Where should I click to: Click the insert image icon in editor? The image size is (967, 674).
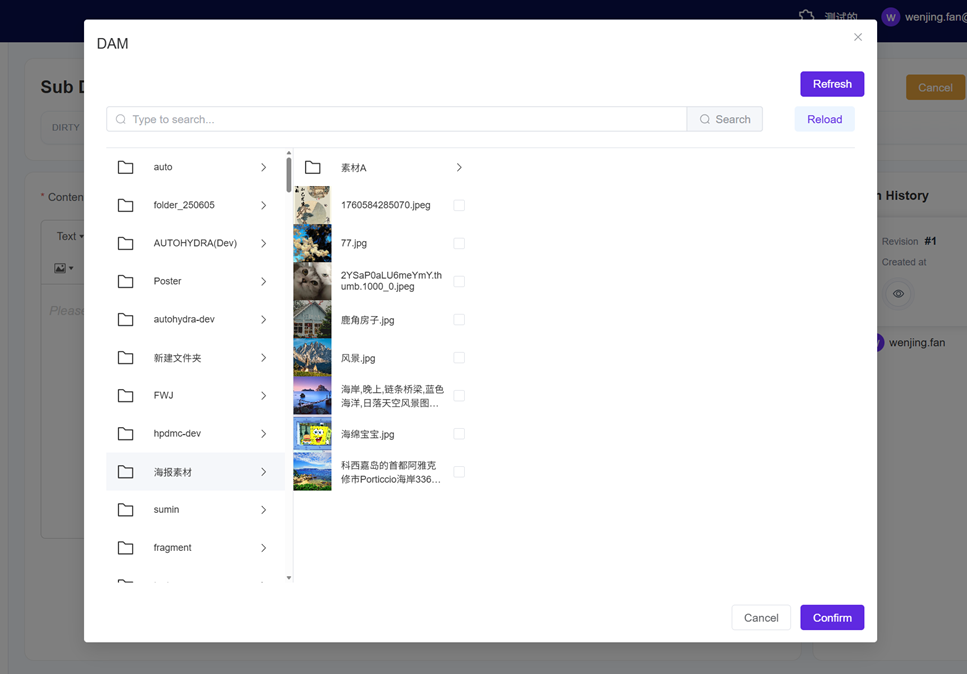click(x=61, y=268)
